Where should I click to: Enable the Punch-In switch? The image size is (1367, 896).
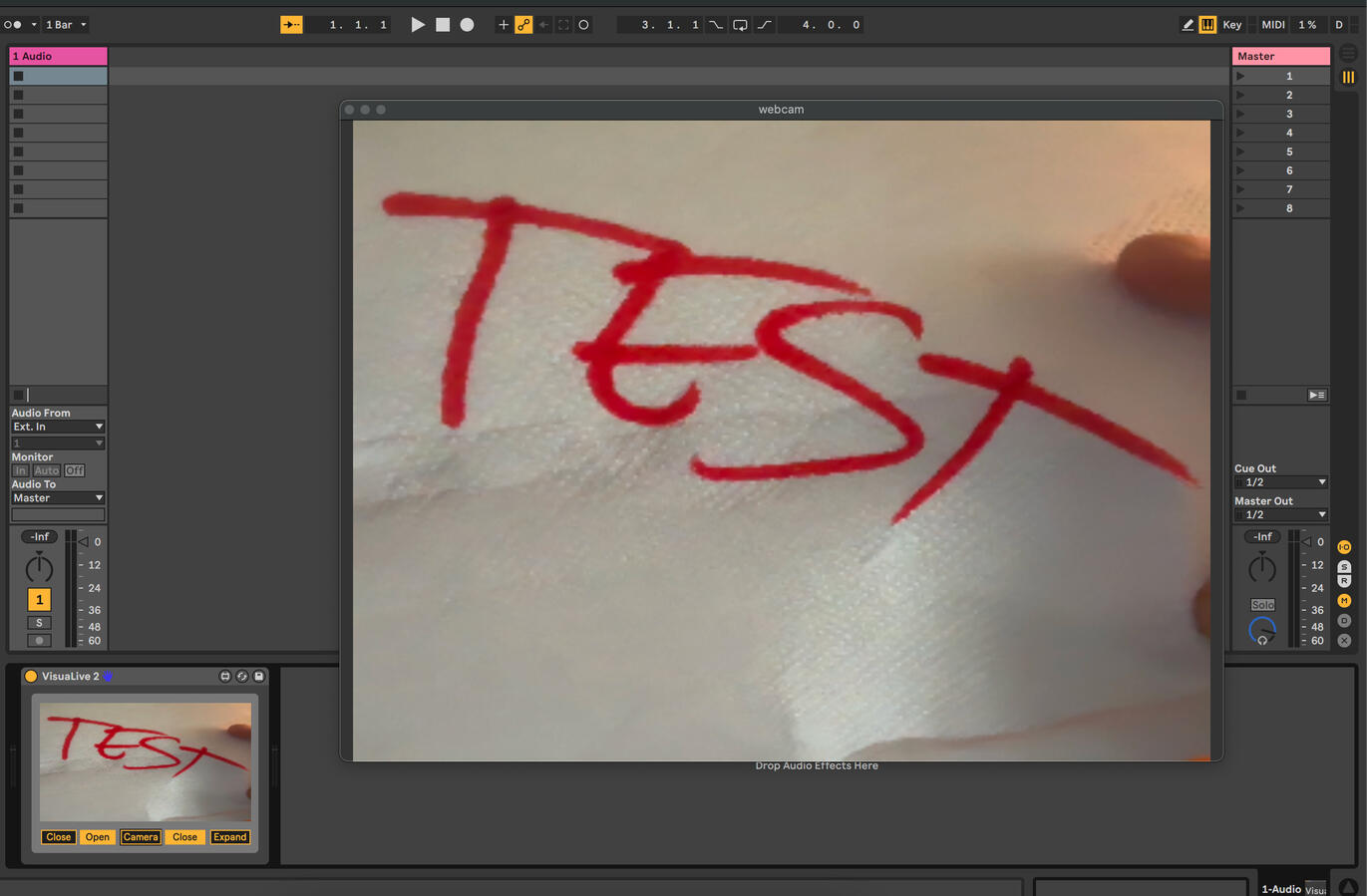716,25
